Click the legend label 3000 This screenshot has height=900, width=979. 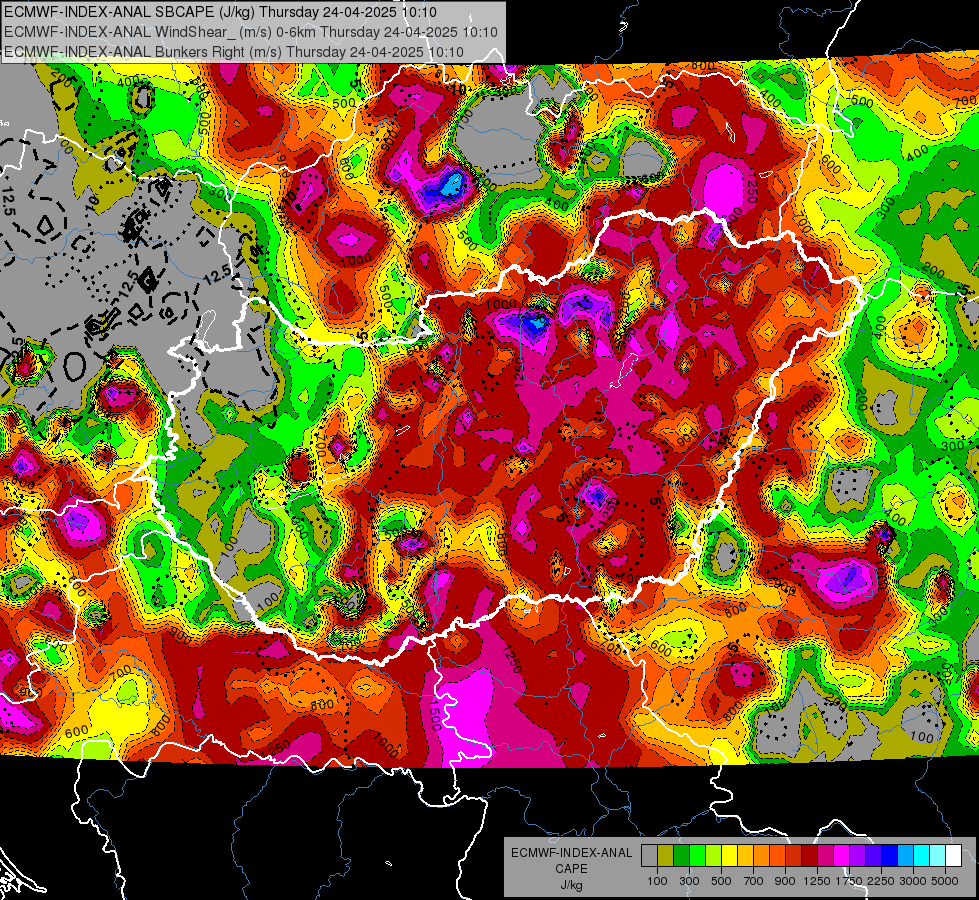[x=913, y=881]
